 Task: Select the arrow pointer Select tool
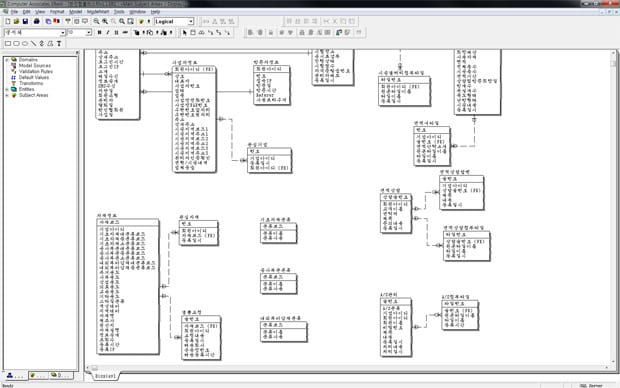coord(184,32)
